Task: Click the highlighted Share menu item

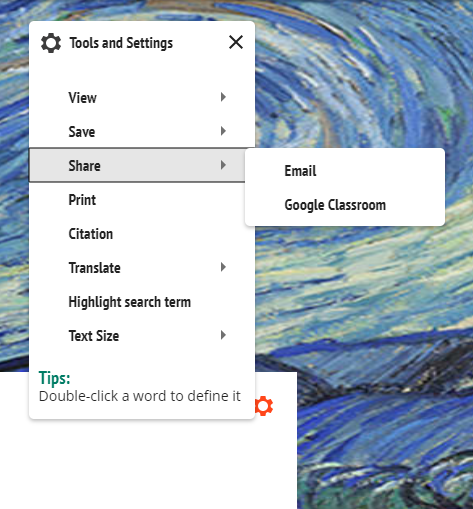Action: 137,165
